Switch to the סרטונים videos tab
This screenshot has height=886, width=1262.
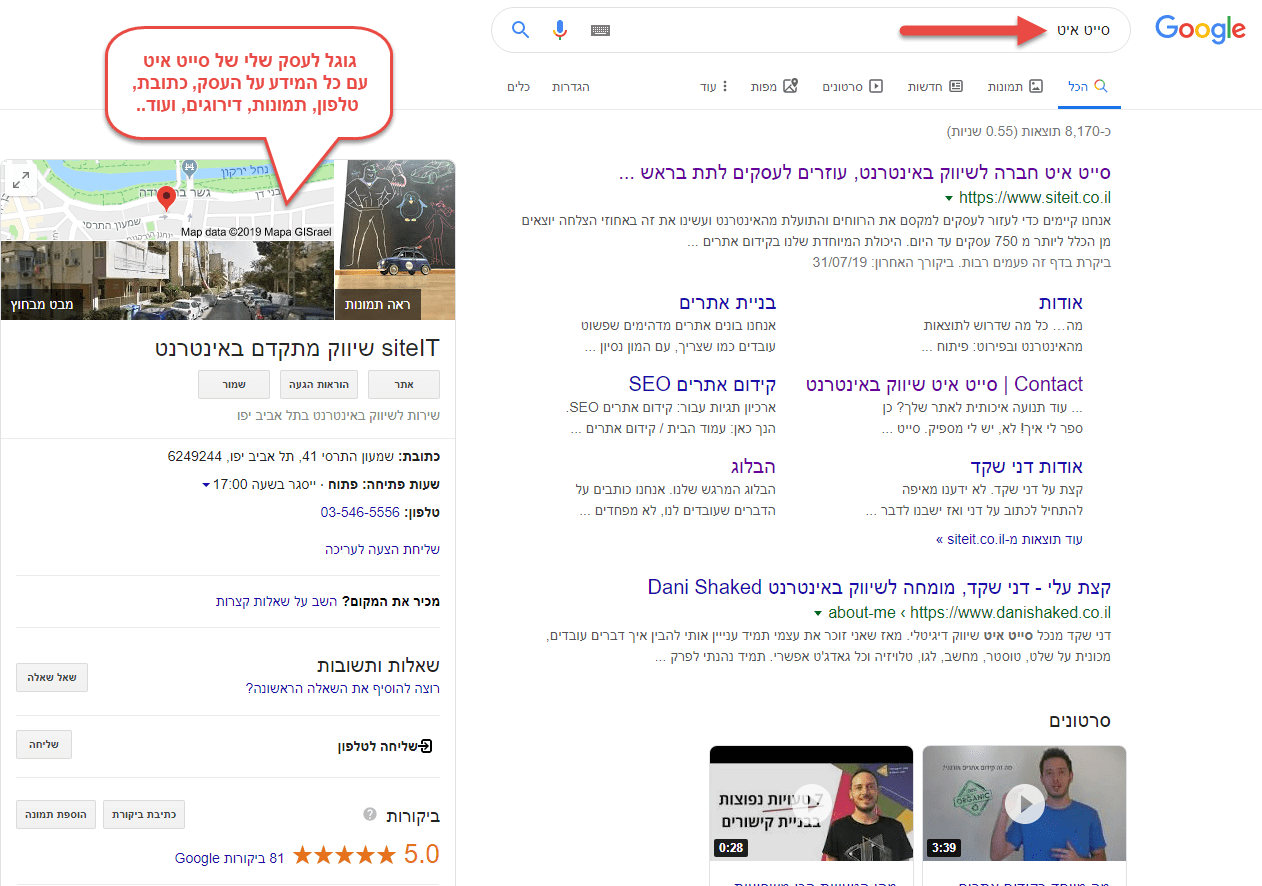pos(853,87)
